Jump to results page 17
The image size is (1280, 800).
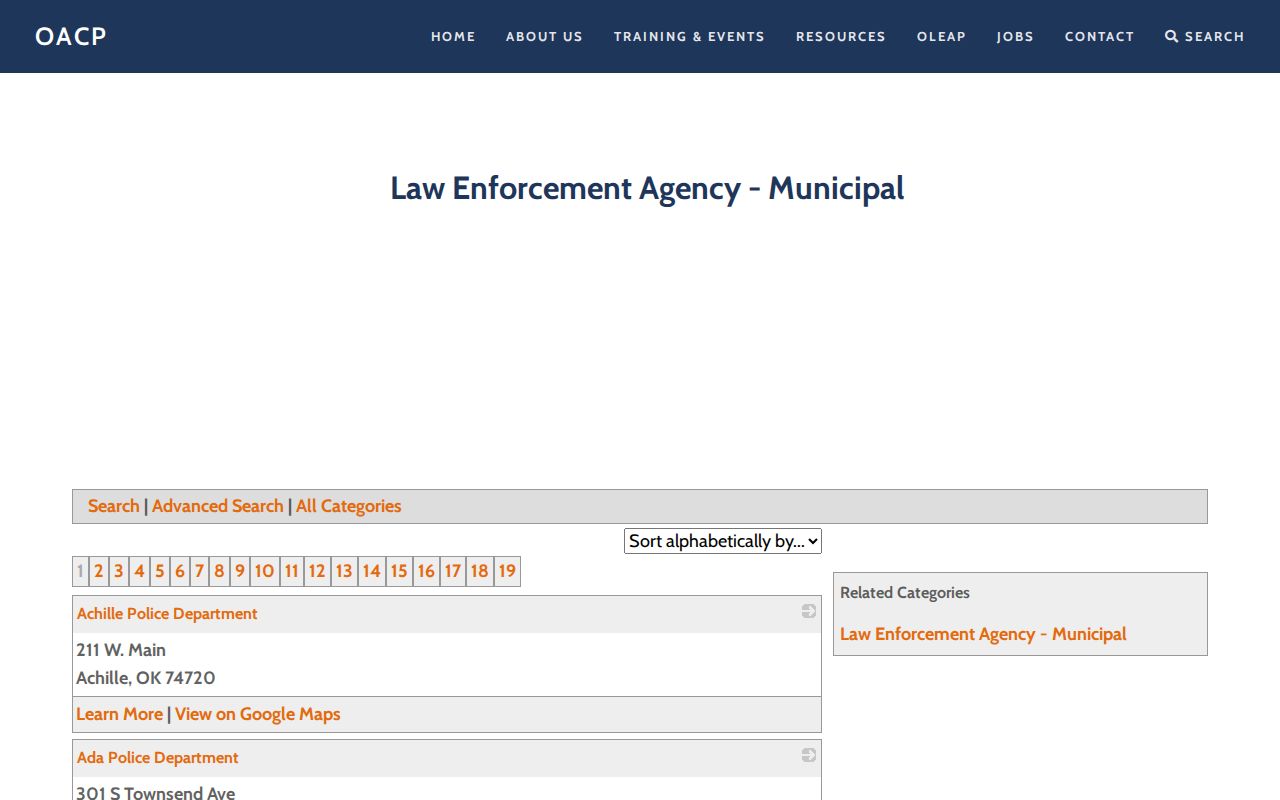452,571
